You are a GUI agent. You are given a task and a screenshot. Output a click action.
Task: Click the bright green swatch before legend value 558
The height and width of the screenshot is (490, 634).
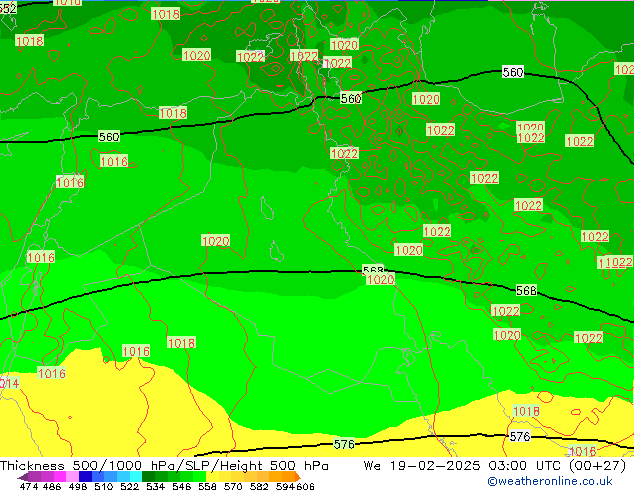pyautogui.click(x=199, y=477)
